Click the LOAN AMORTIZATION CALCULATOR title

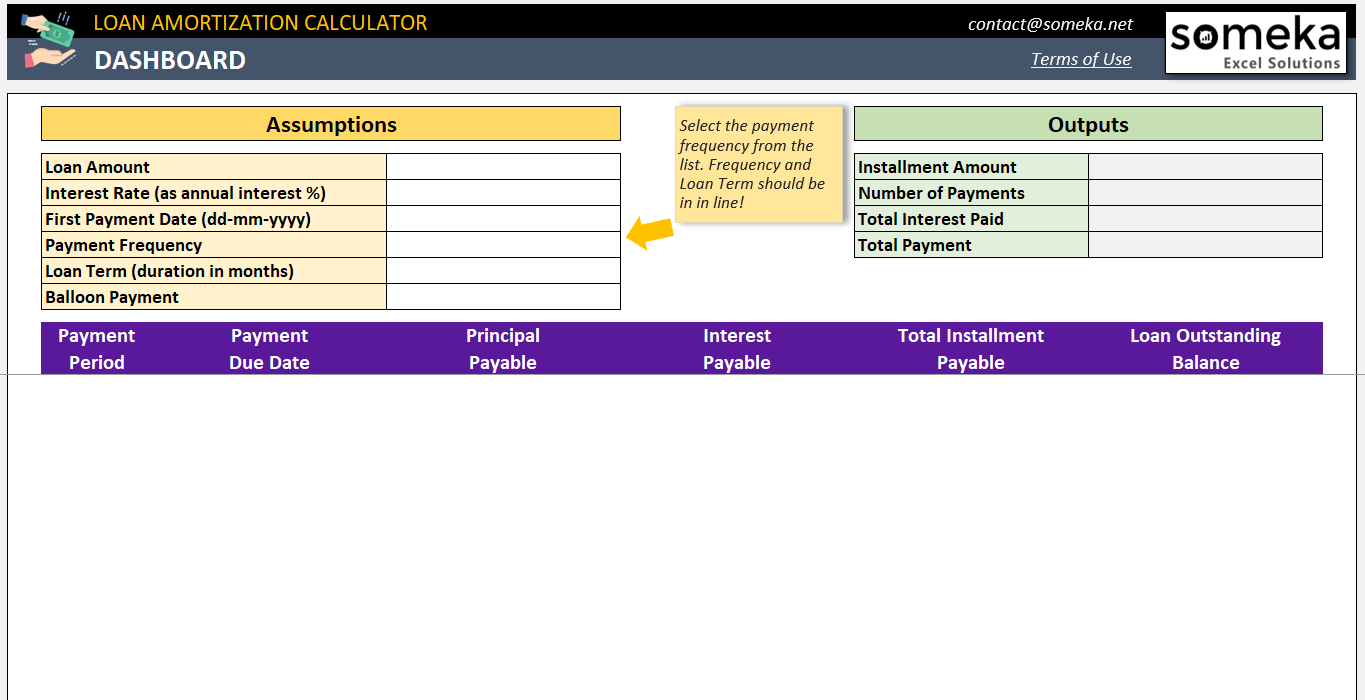[x=260, y=23]
